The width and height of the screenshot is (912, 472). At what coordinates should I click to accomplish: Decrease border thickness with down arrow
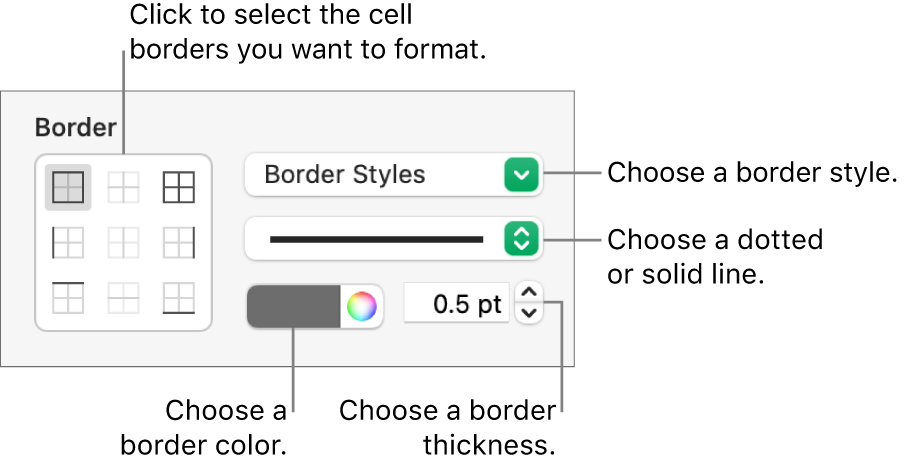click(x=530, y=314)
